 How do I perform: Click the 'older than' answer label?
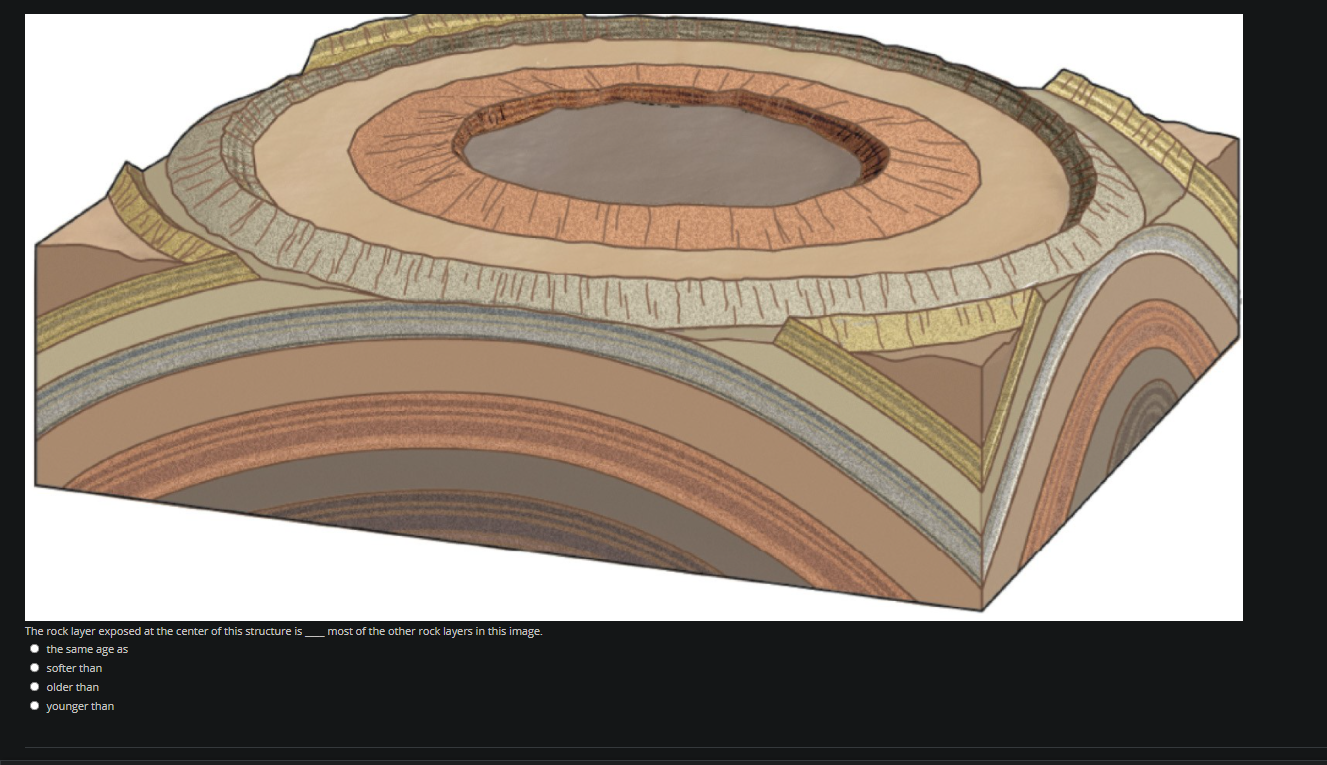click(x=73, y=686)
